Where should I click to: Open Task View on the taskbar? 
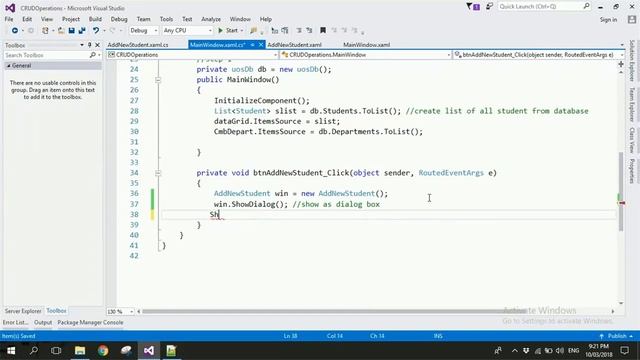point(56,351)
